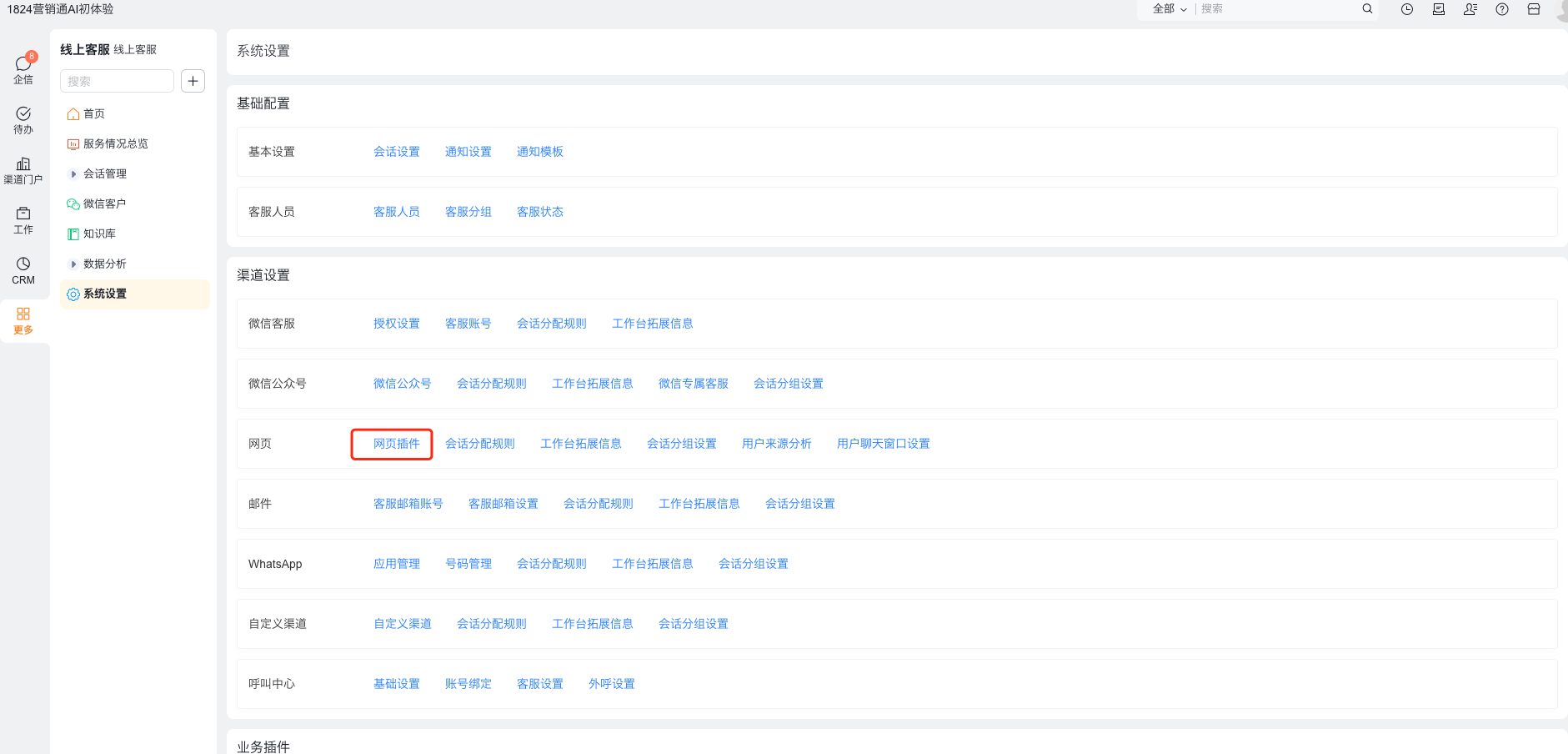Open the 通知模板 link under 基本设置
This screenshot has height=754, width=1568.
tap(539, 152)
